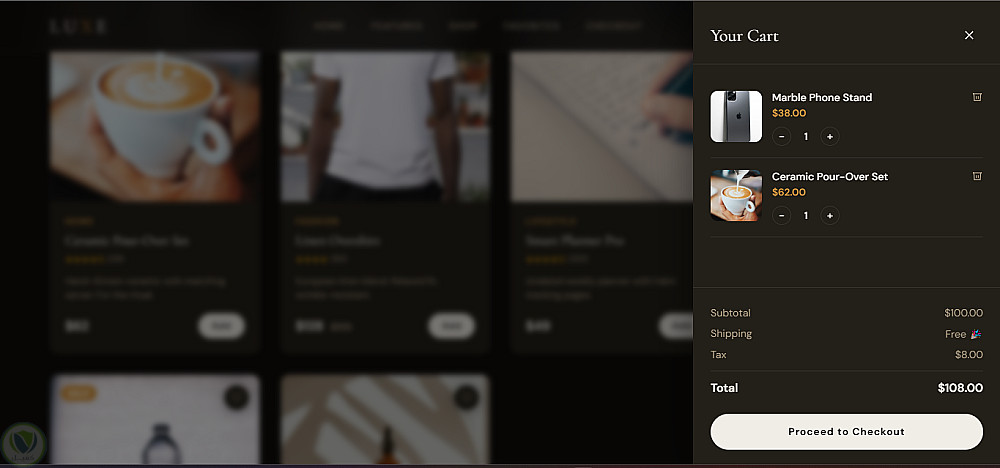Close the Your Cart panel
1000x468 pixels.
point(969,36)
